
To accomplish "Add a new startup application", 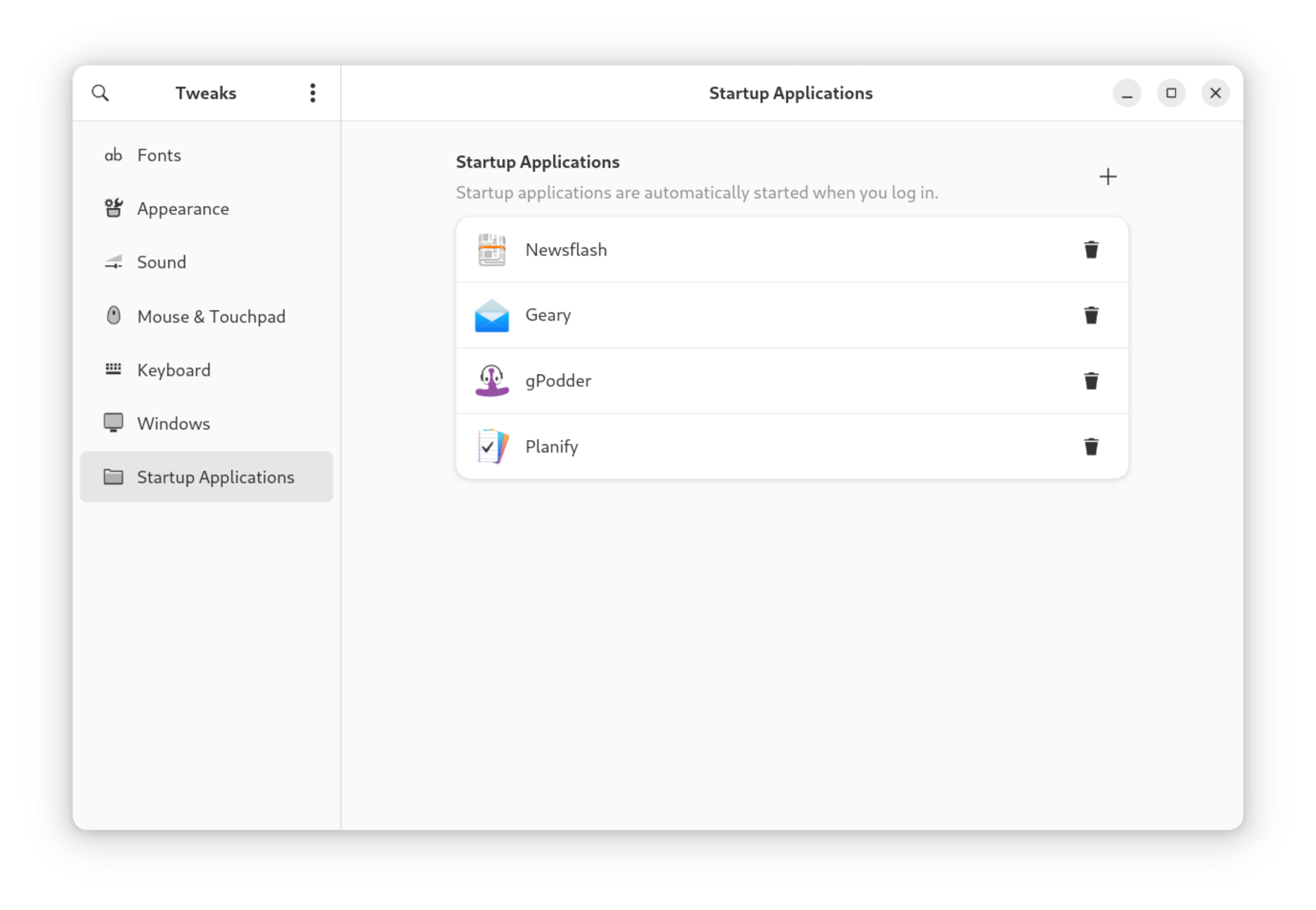I will click(x=1108, y=176).
